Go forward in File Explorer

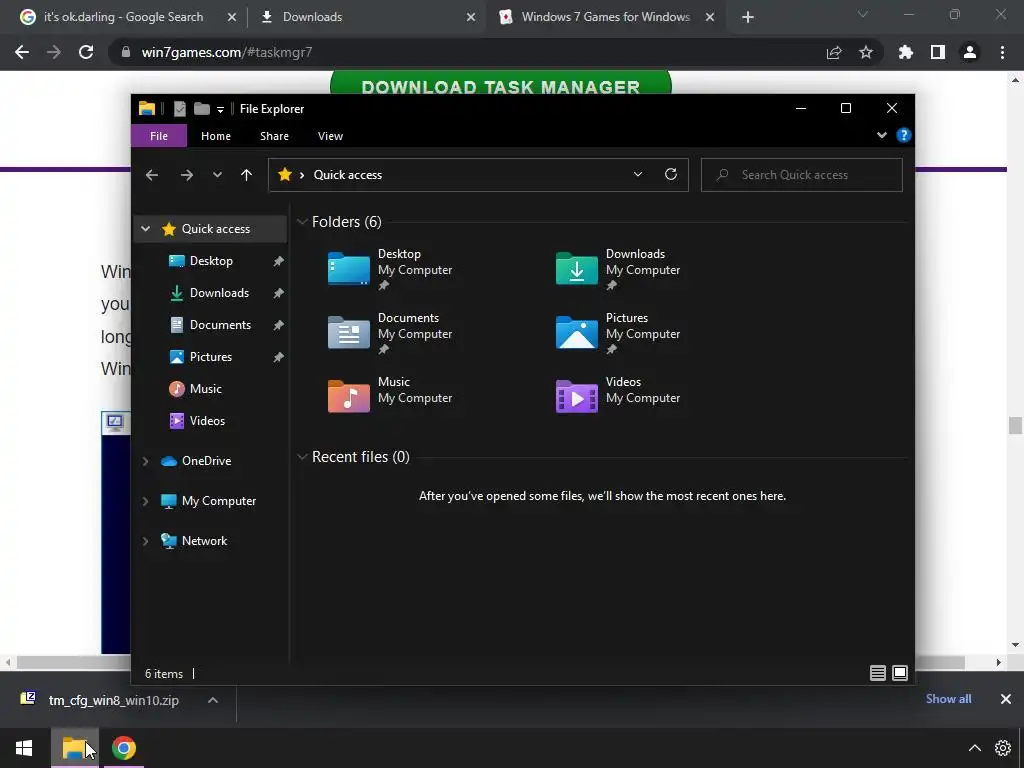pos(187,175)
